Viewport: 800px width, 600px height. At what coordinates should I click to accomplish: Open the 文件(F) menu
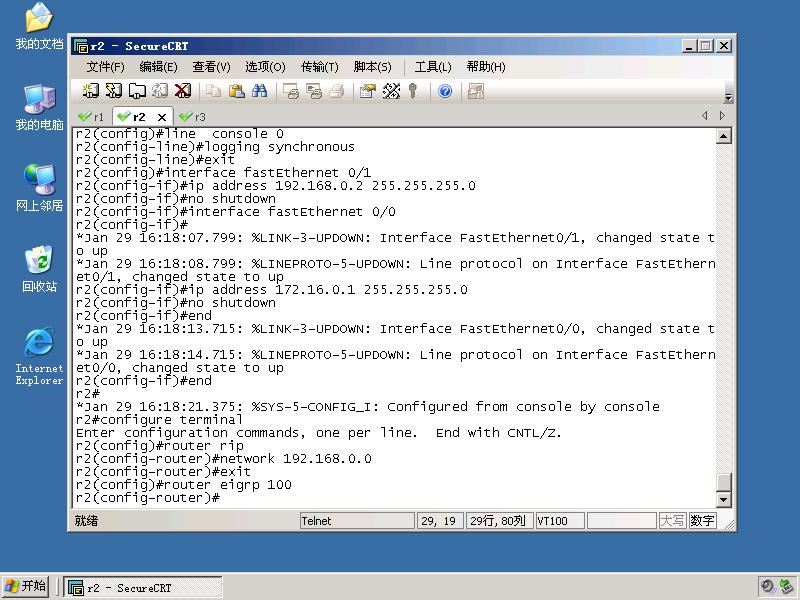pyautogui.click(x=105, y=67)
